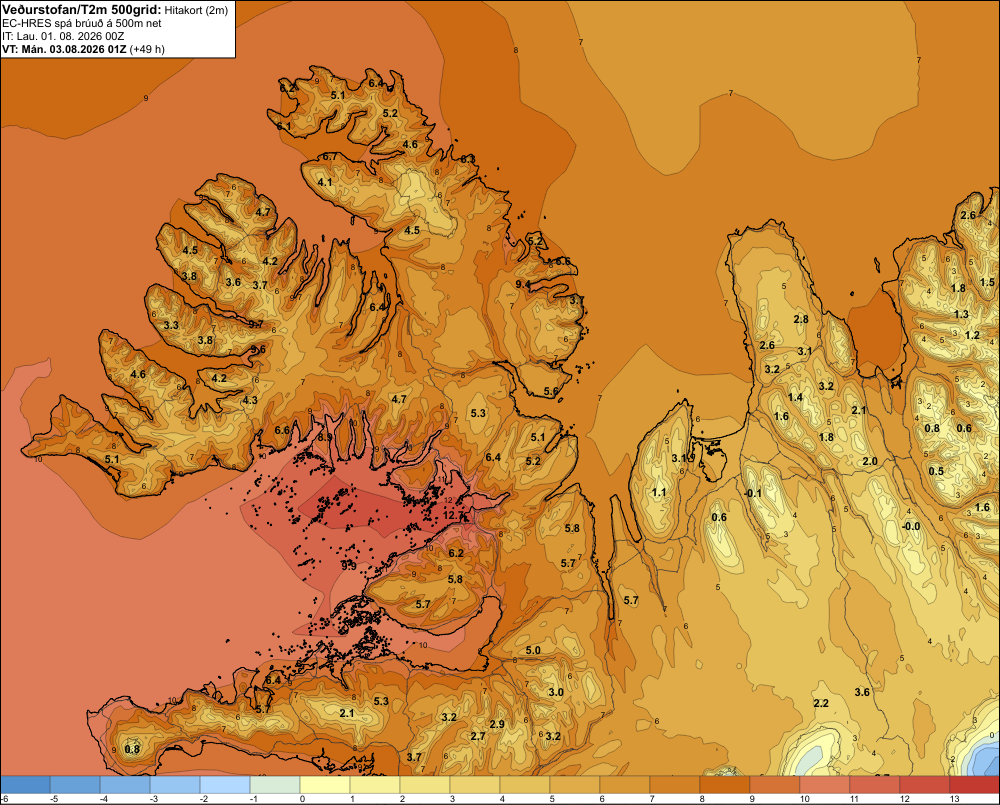The width and height of the screenshot is (1000, 805).
Task: Select the 2.2 temperature value
Action: pos(821,703)
